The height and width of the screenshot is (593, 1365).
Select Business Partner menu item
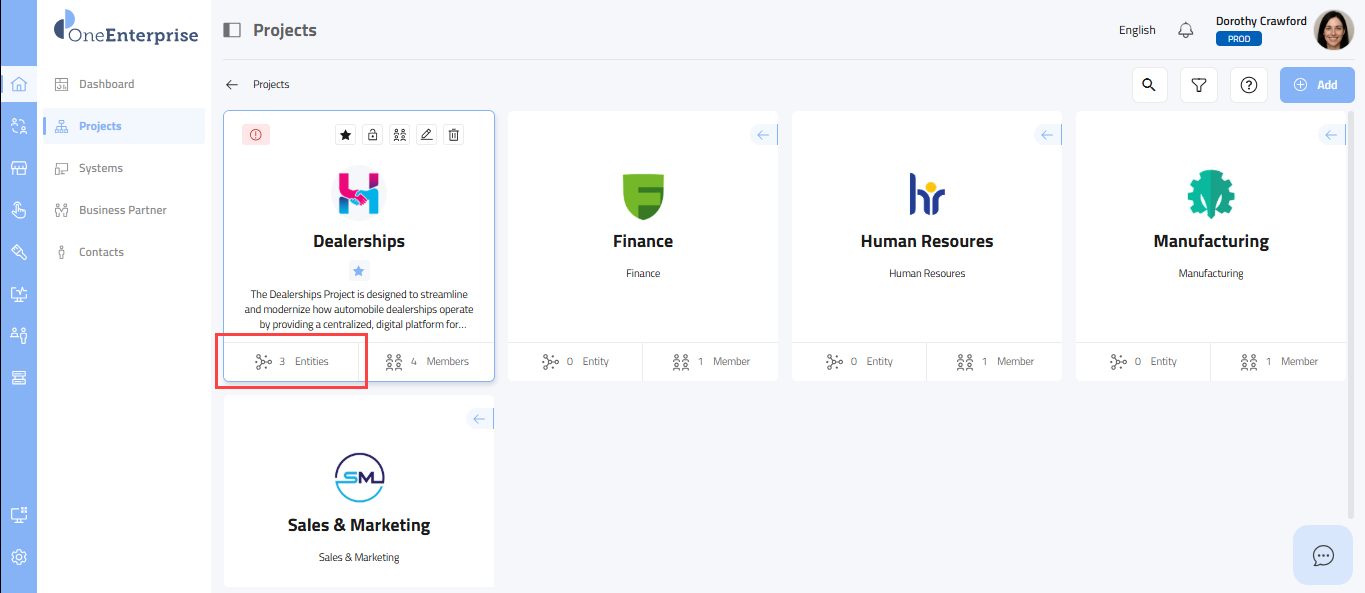[x=122, y=210]
